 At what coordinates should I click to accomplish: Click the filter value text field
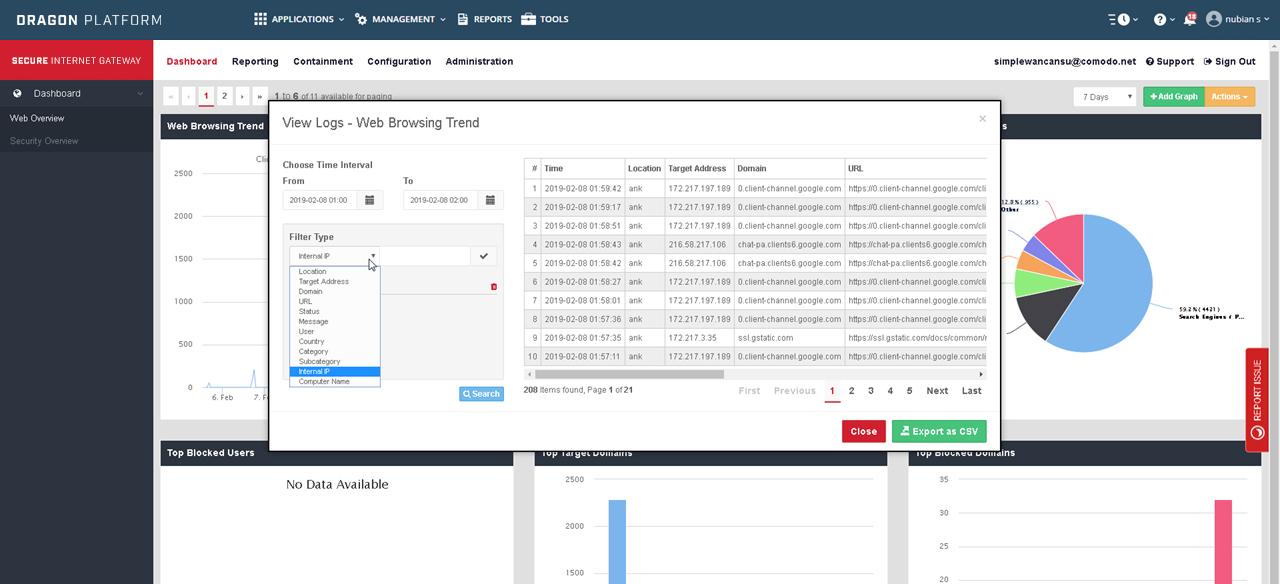(x=425, y=256)
